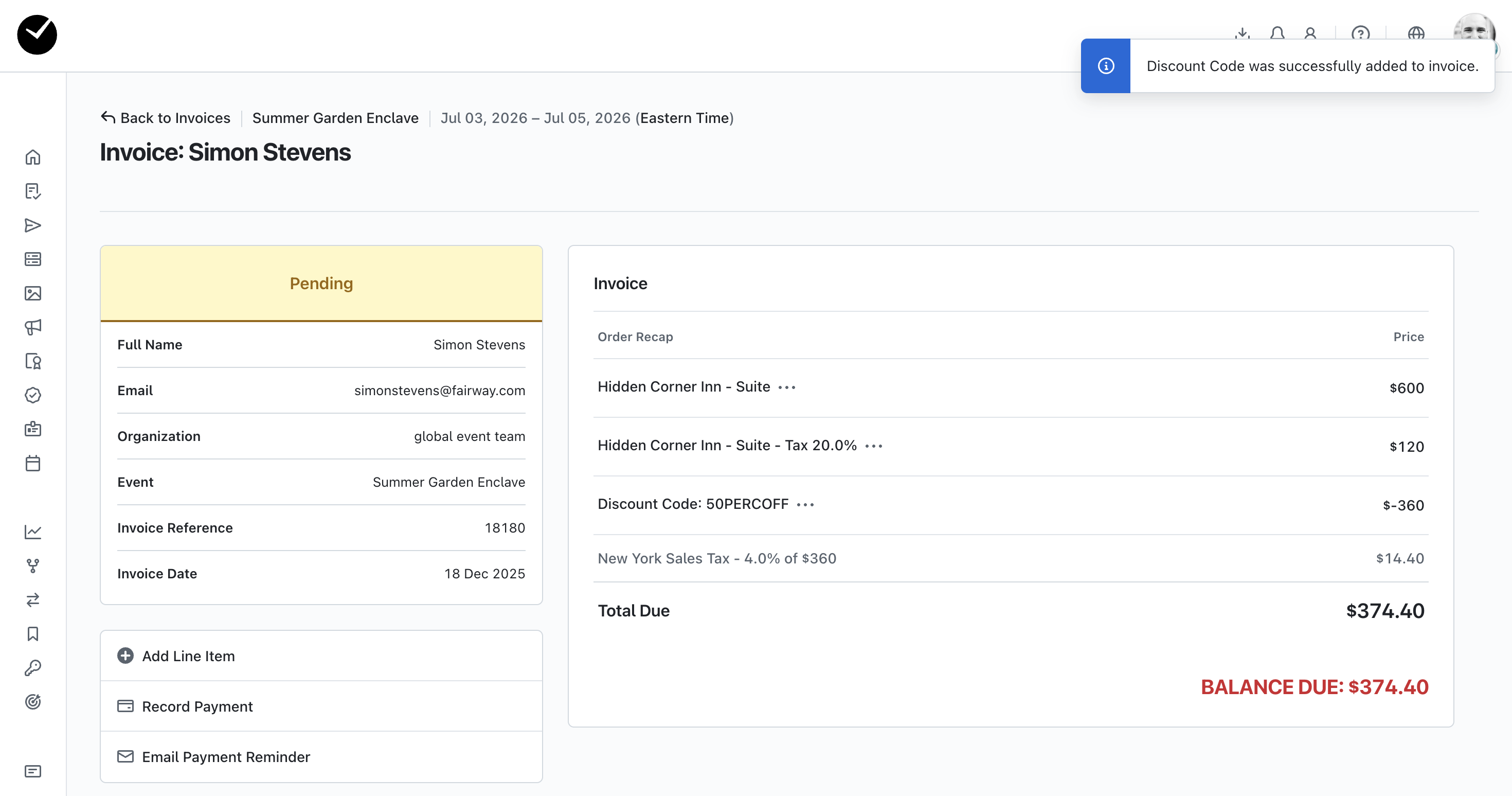Click the calendar icon in sidebar

click(x=33, y=464)
